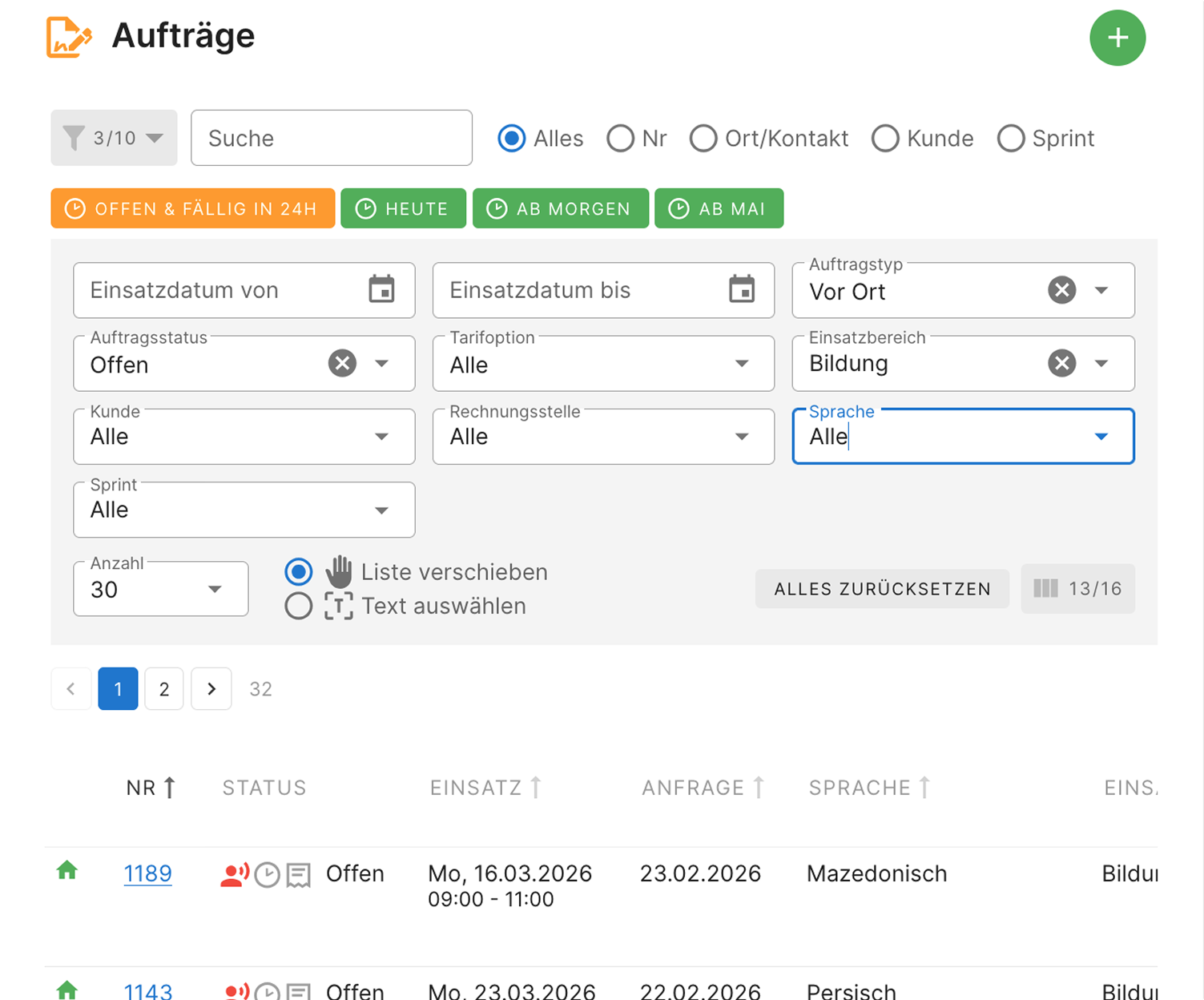Viewport: 1204px width, 1000px height.
Task: Expand the Auftragsstatus dropdown arrow
Action: pos(382,363)
